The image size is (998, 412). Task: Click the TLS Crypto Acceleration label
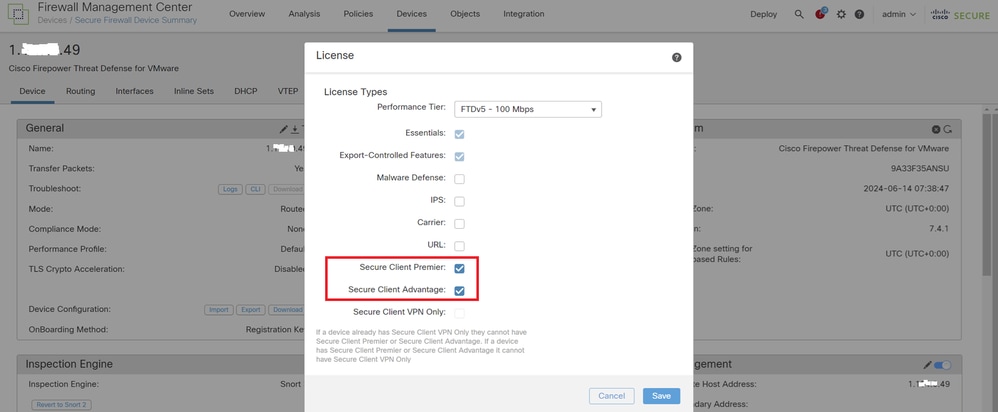point(76,269)
